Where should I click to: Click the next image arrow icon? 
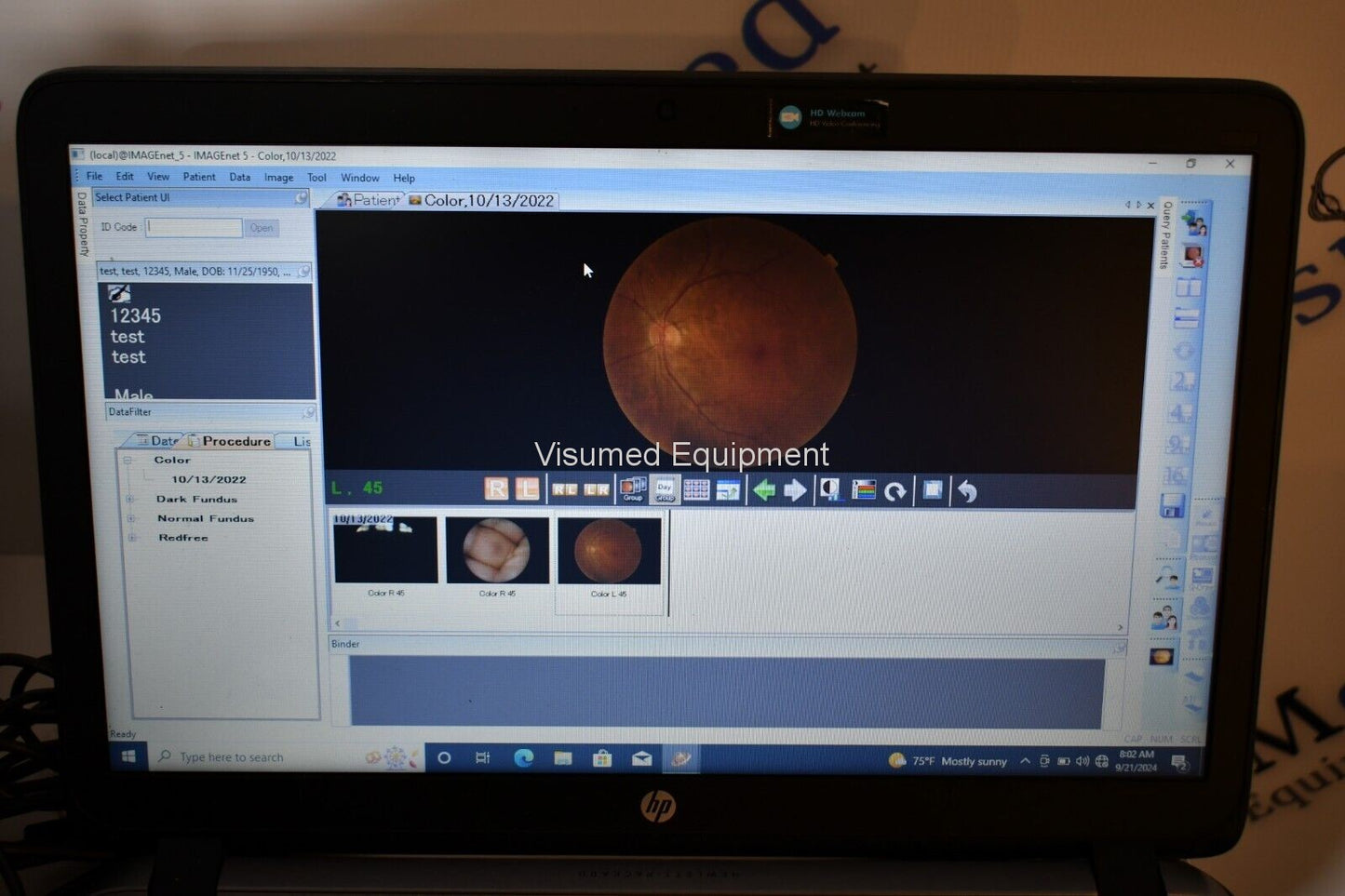tap(795, 490)
